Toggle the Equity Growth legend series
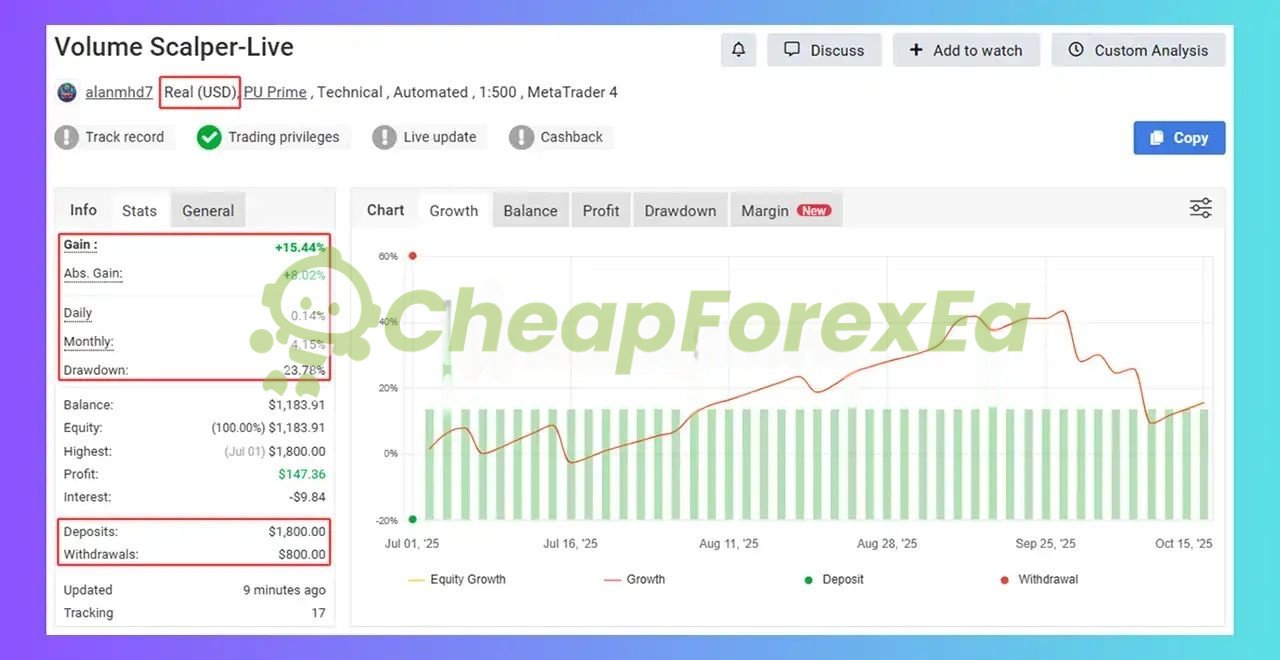This screenshot has height=660, width=1280. tap(457, 579)
